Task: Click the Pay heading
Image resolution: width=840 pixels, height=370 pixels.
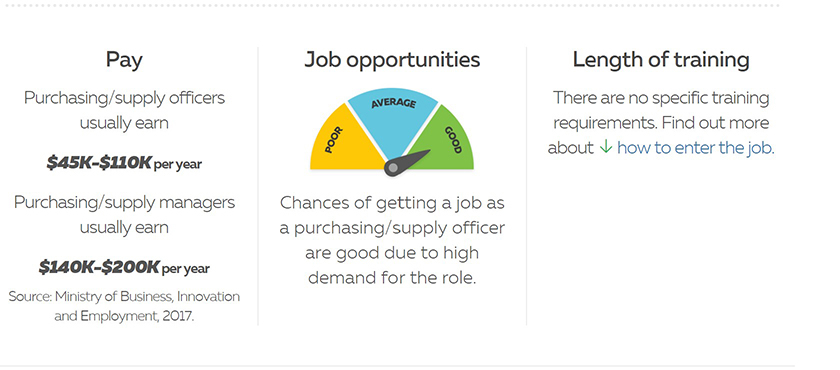Action: click(x=124, y=60)
